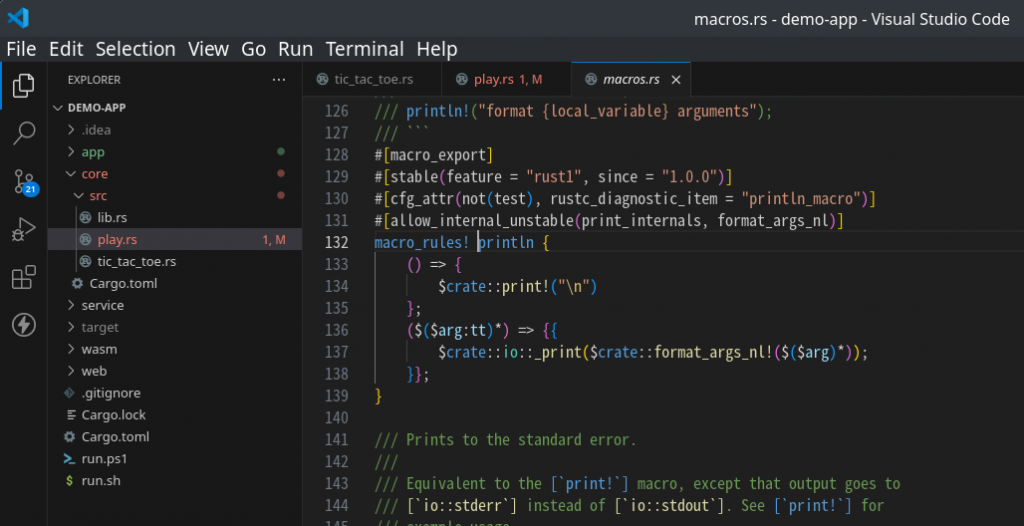The width and height of the screenshot is (1024, 526).
Task: Click the EXPLORER panel title
Action: (x=94, y=80)
